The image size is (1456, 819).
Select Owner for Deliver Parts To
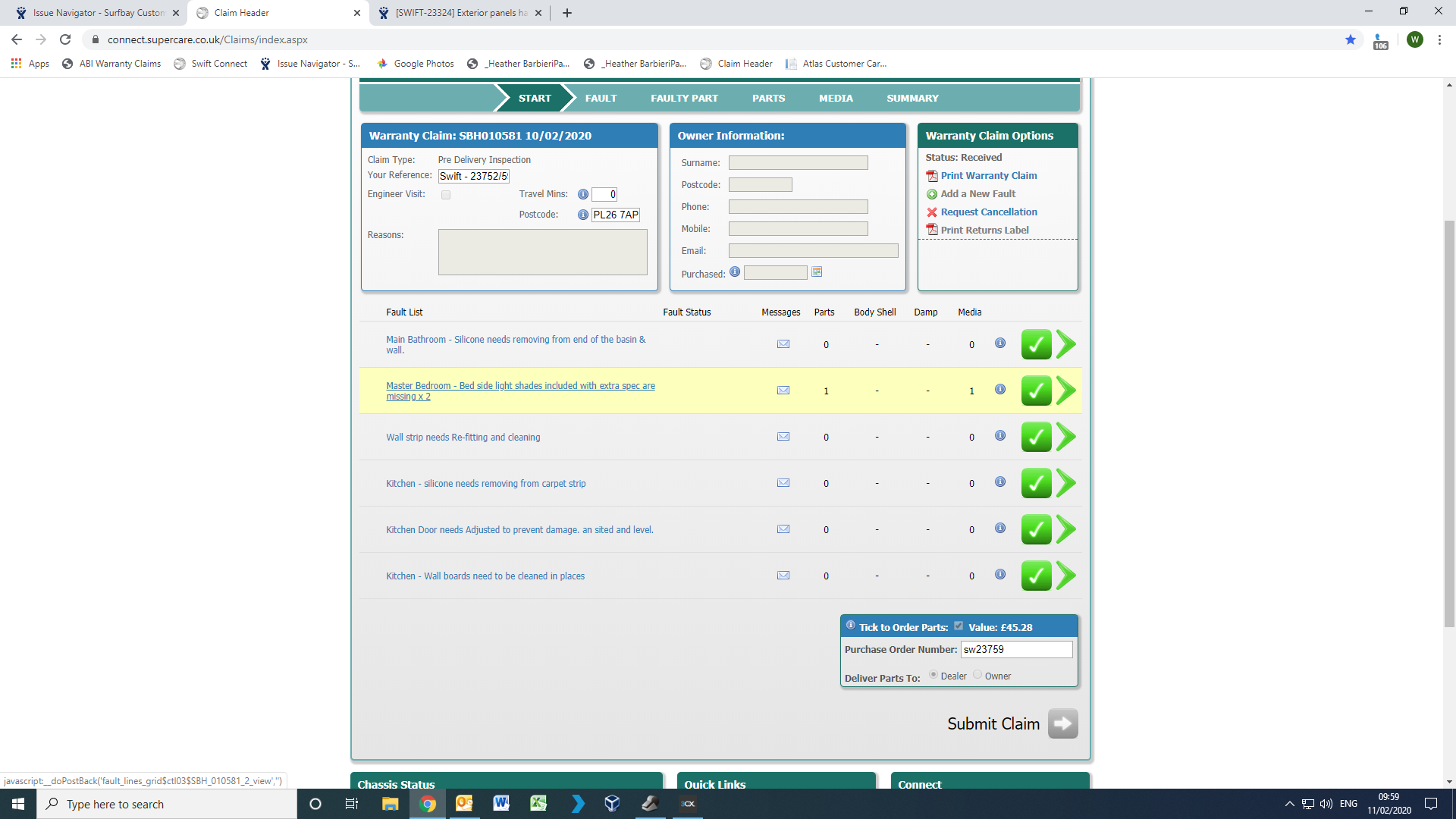(977, 675)
